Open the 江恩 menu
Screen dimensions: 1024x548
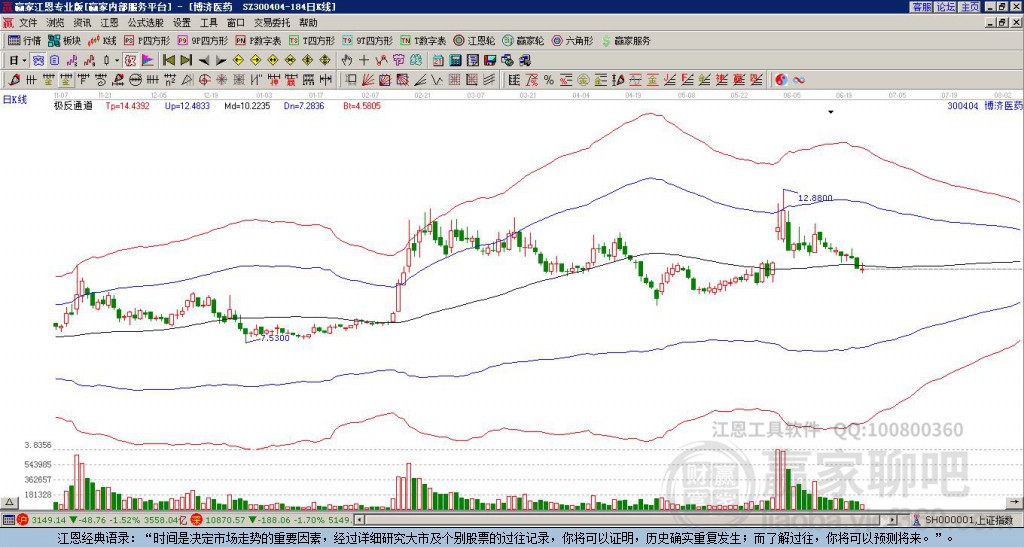tap(109, 23)
